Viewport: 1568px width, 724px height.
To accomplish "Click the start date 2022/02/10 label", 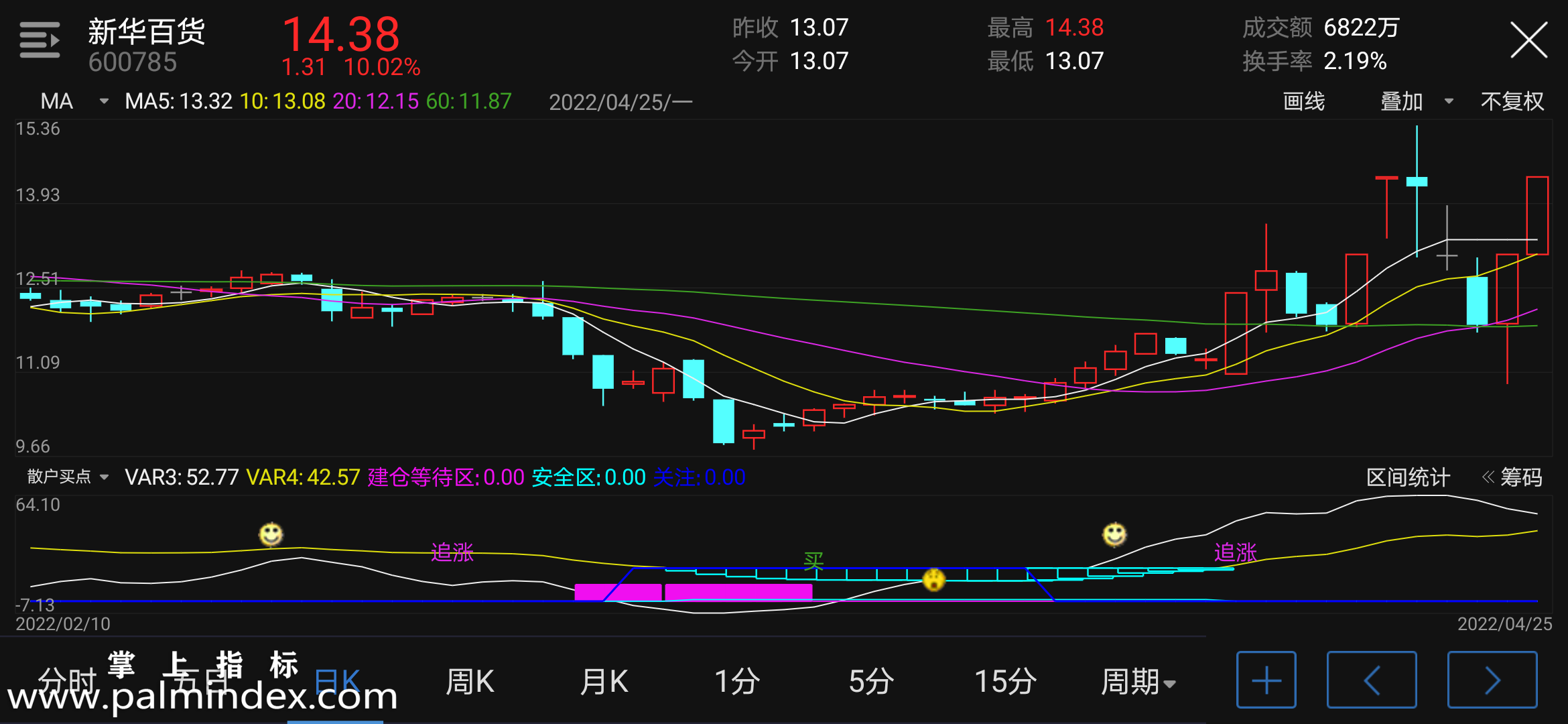I will [63, 624].
